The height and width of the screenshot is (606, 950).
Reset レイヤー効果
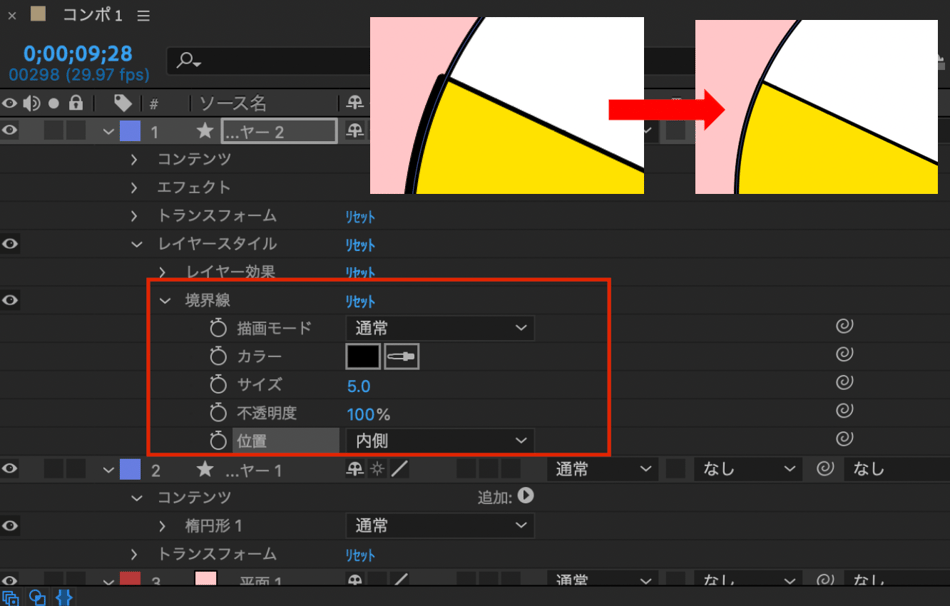click(x=360, y=273)
